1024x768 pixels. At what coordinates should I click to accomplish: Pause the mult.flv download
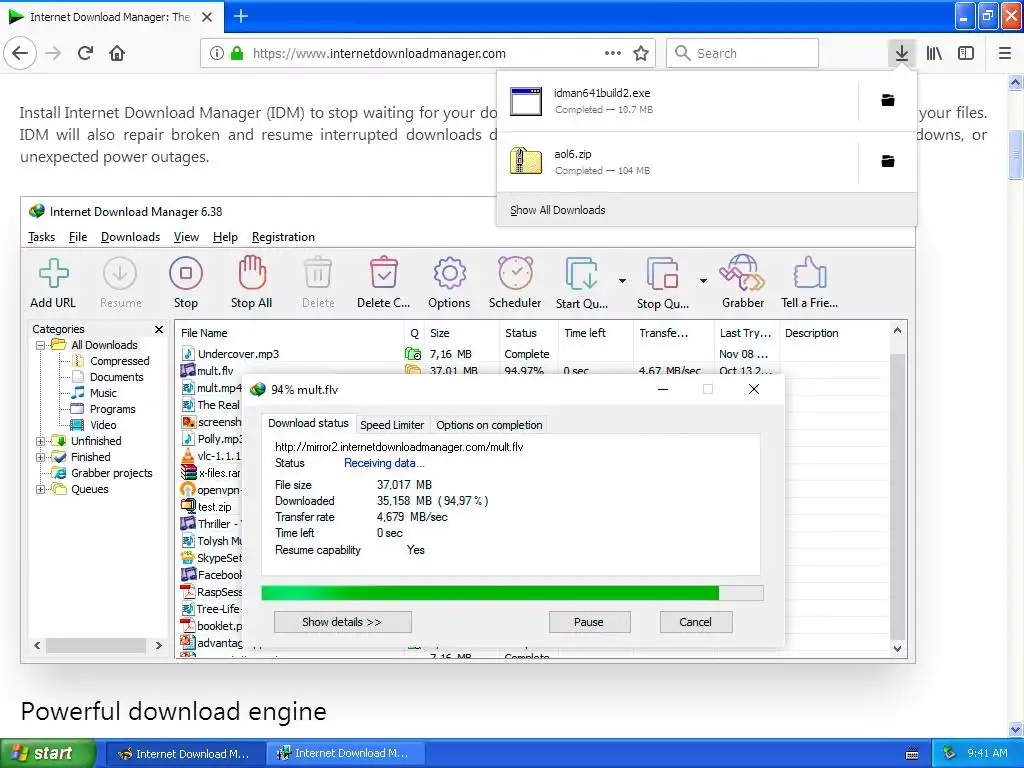coord(589,622)
